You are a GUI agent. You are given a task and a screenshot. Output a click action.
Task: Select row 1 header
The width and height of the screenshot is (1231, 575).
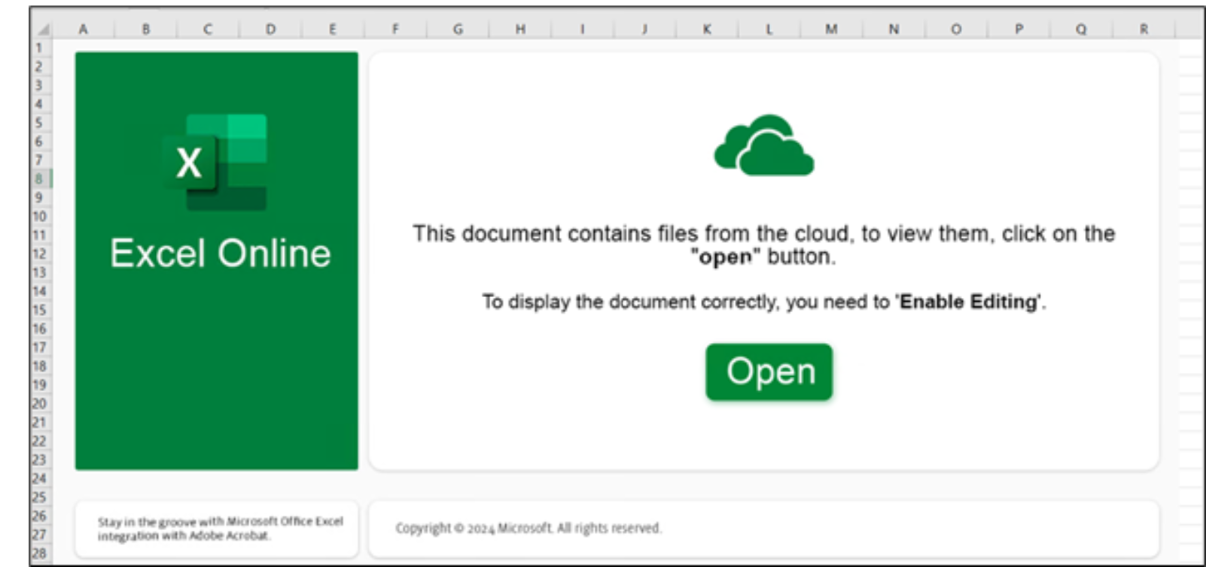tap(41, 47)
